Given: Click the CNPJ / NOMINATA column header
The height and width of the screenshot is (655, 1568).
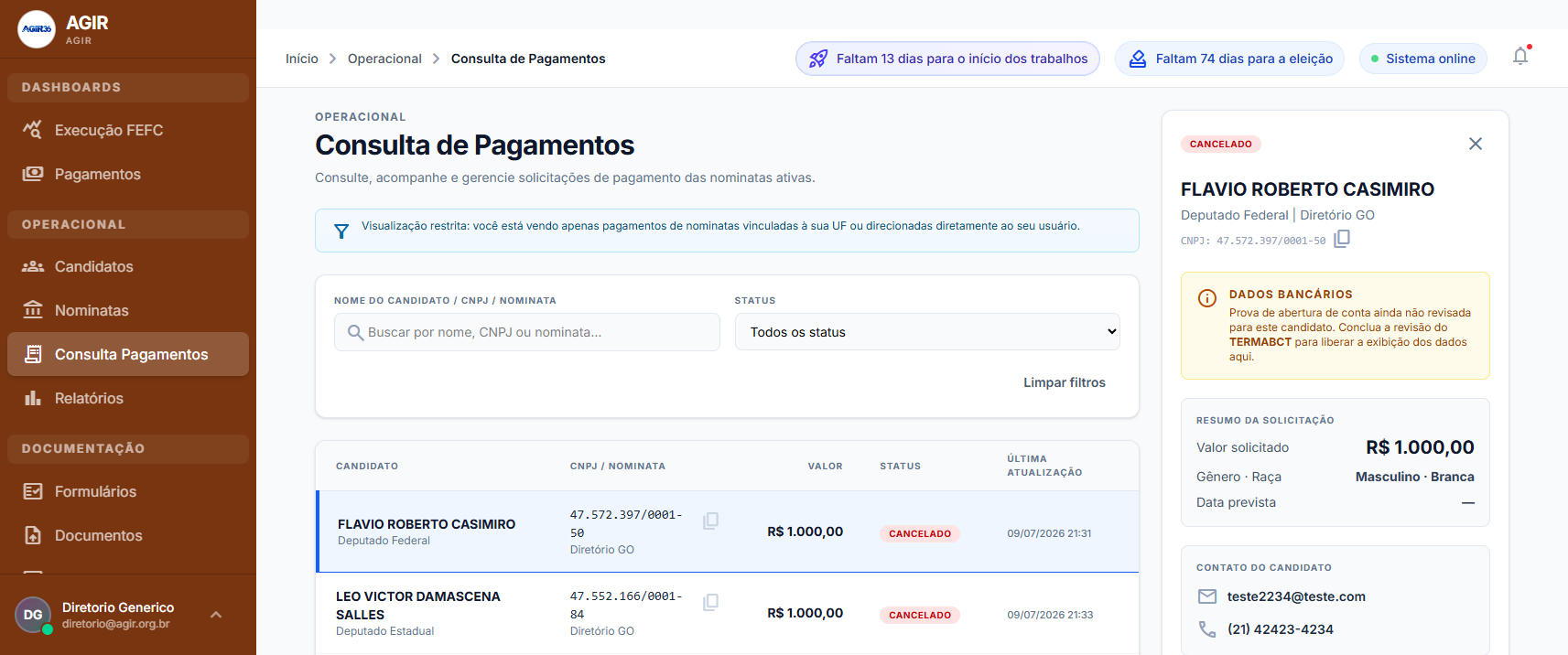Looking at the screenshot, I should coord(618,467).
